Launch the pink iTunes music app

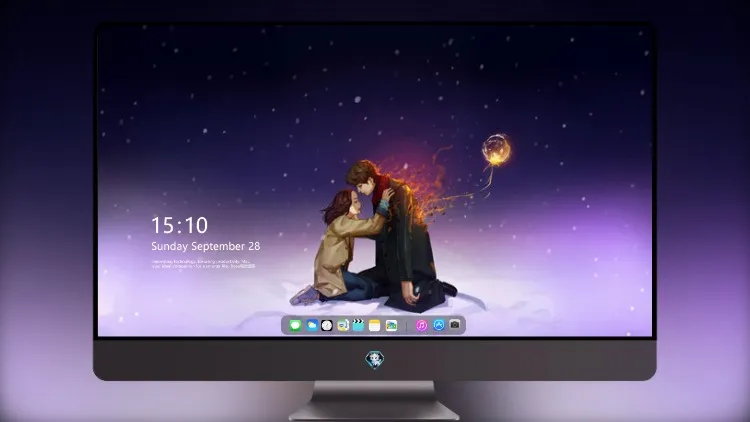pos(421,325)
